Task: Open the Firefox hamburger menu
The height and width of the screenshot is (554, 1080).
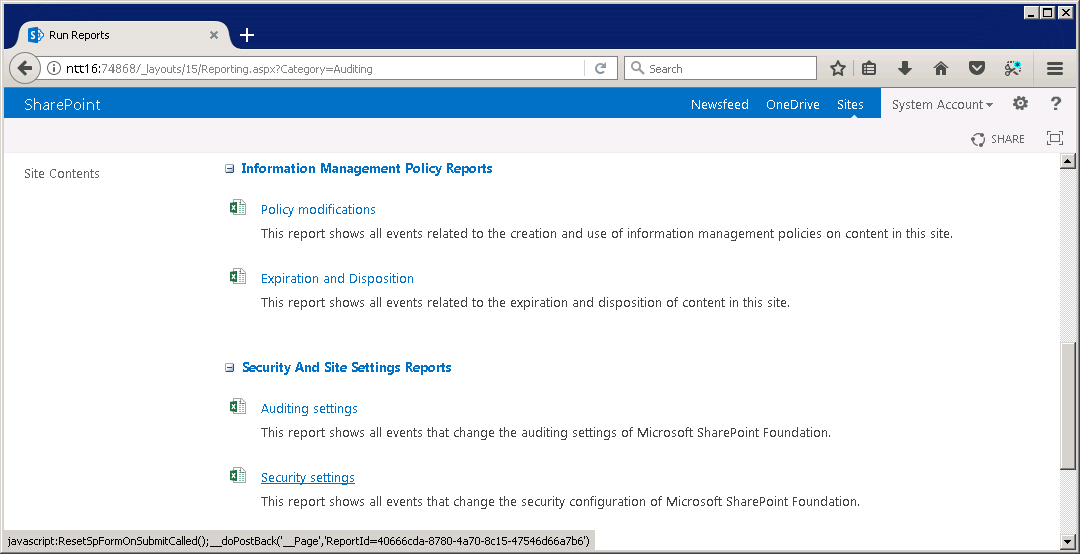Action: (x=1055, y=68)
